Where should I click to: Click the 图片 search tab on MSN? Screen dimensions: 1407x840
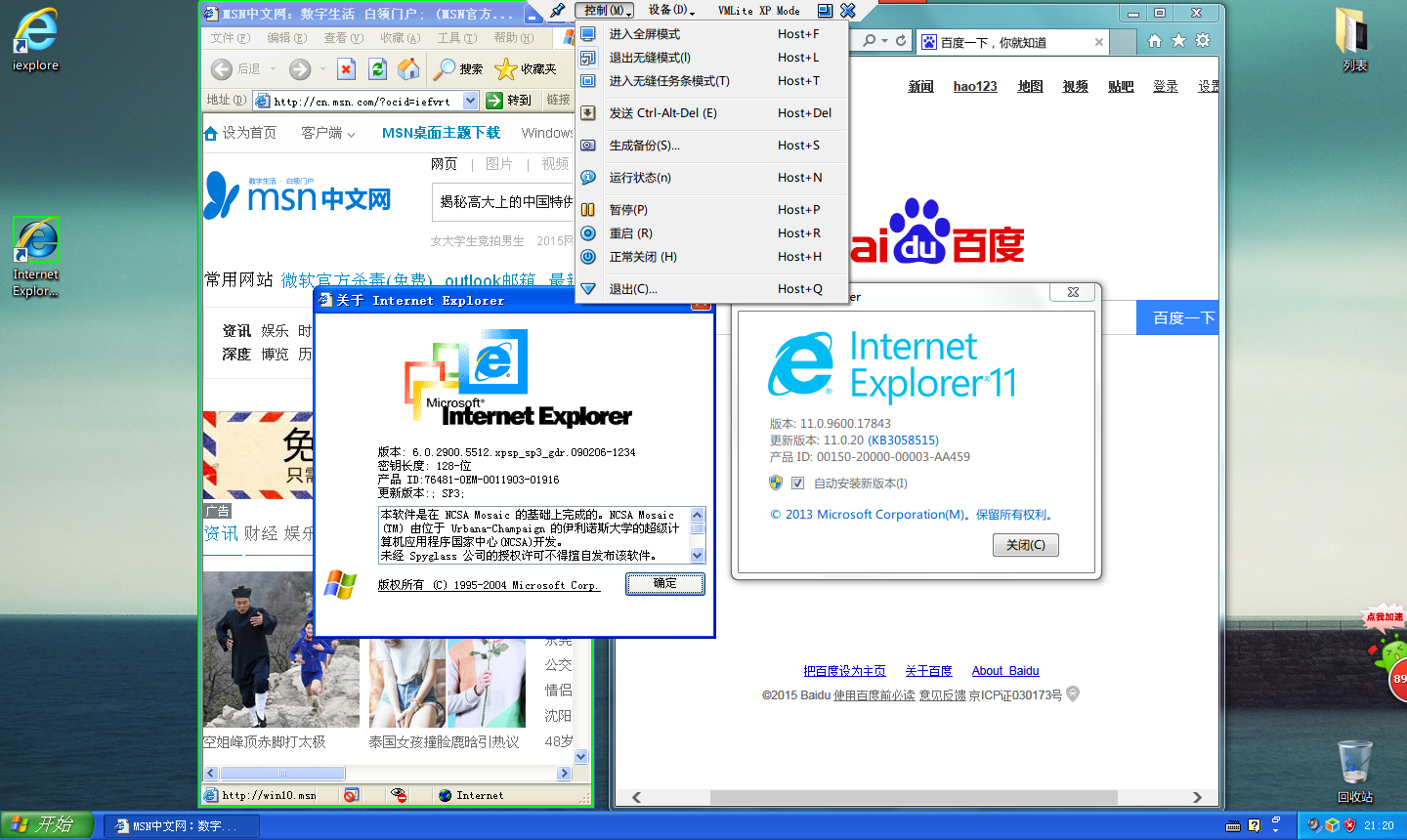498,164
